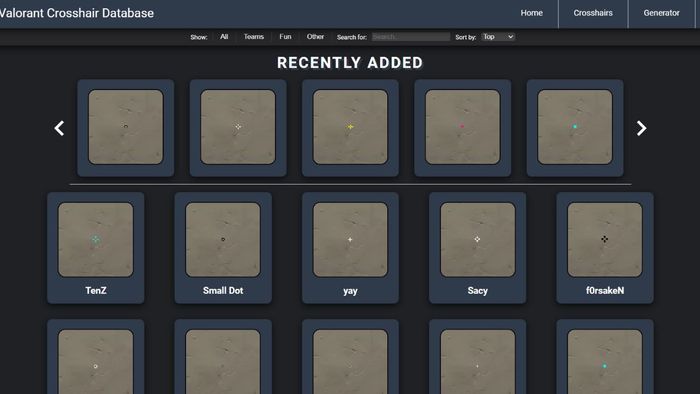Click the Valorant Crosshair Database title

coord(77,13)
